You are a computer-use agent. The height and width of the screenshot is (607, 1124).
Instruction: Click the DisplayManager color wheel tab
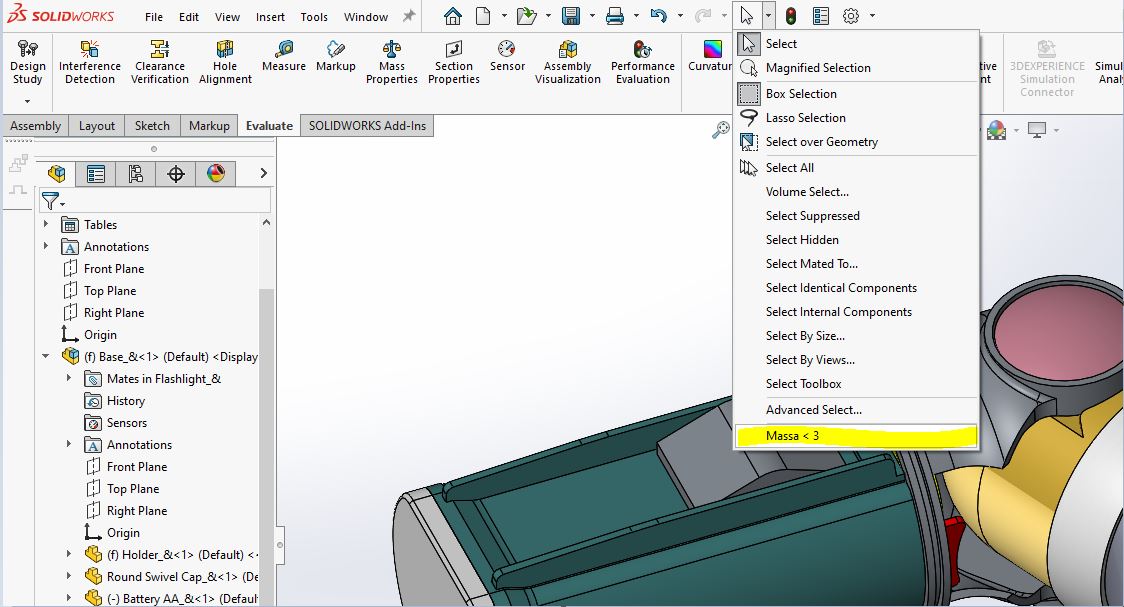pyautogui.click(x=216, y=174)
